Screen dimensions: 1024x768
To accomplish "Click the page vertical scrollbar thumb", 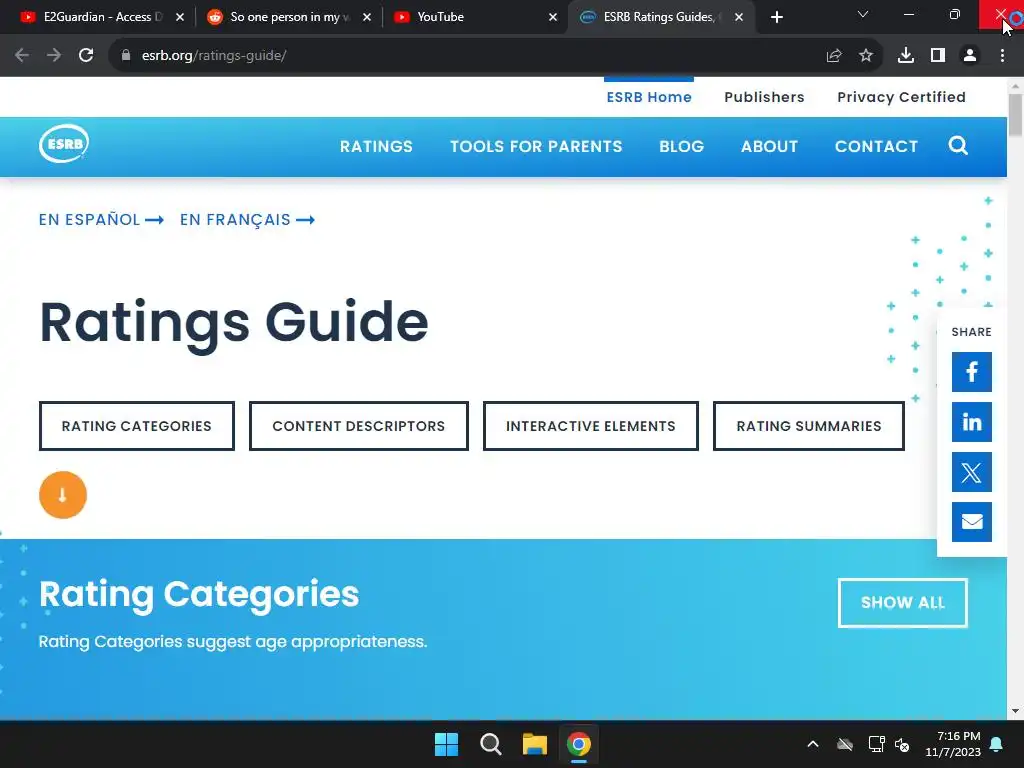I will [1015, 115].
